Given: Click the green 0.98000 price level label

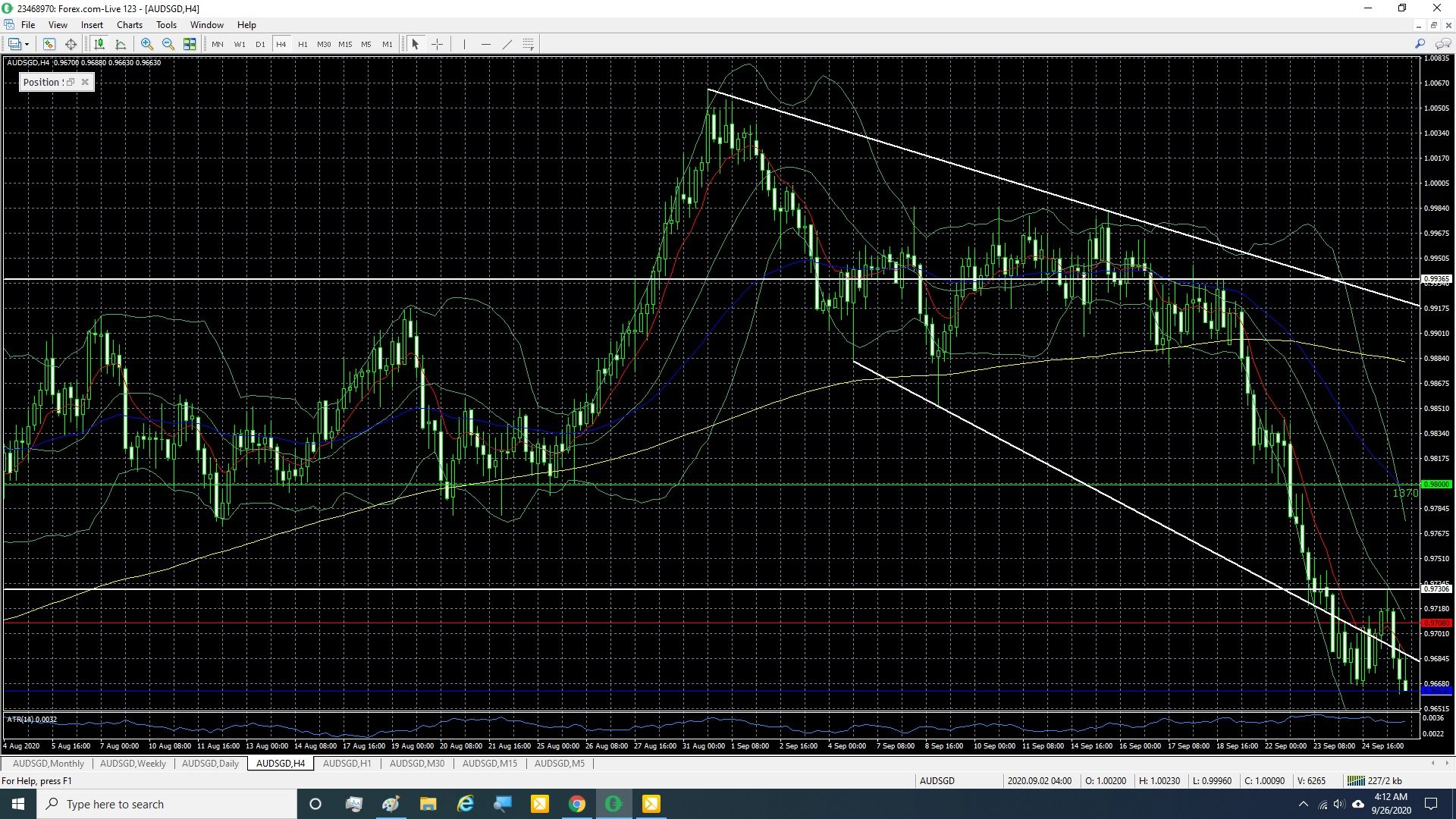Looking at the screenshot, I should [x=1436, y=484].
